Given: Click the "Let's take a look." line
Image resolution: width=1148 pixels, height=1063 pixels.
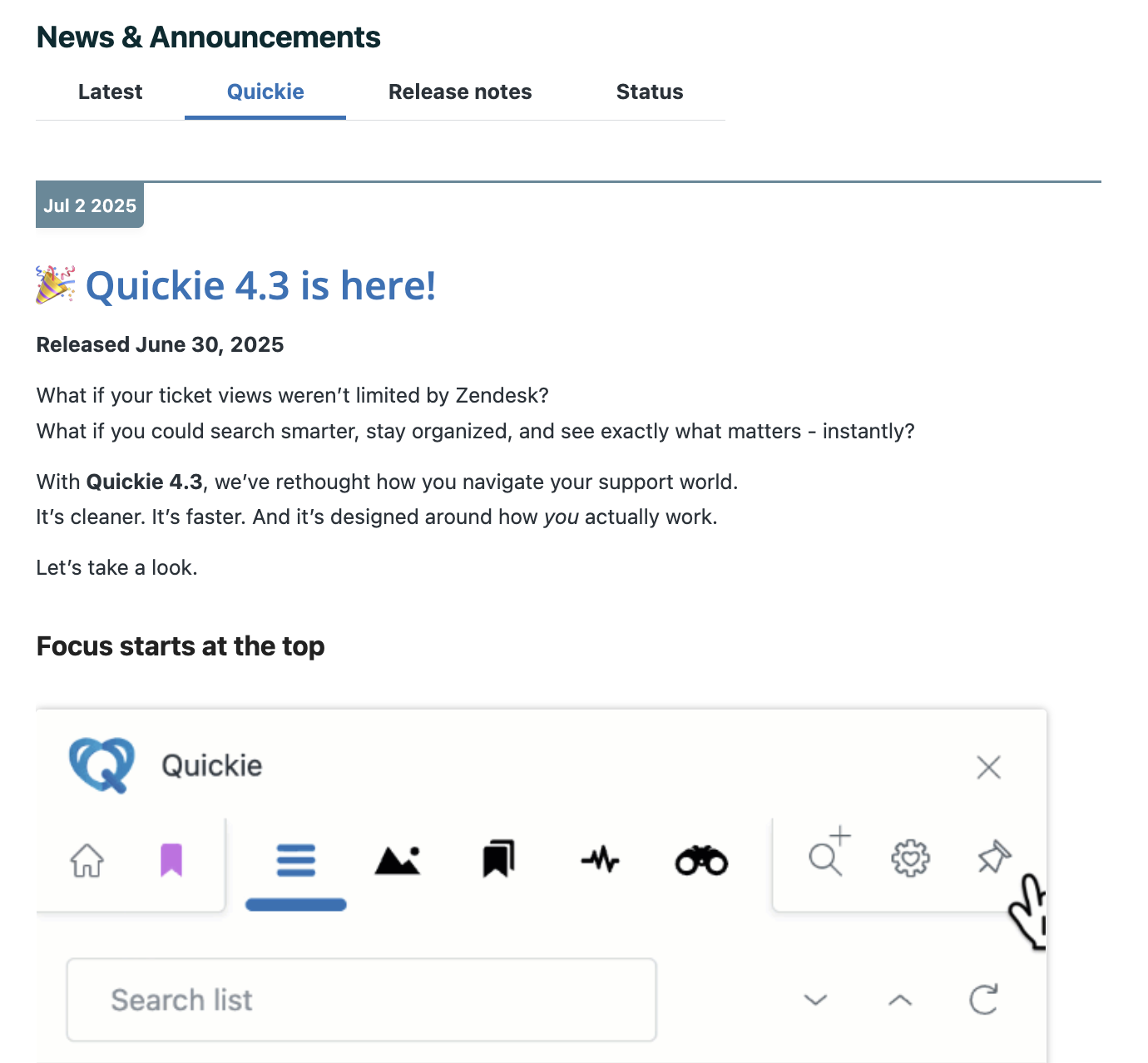Looking at the screenshot, I should (x=116, y=567).
